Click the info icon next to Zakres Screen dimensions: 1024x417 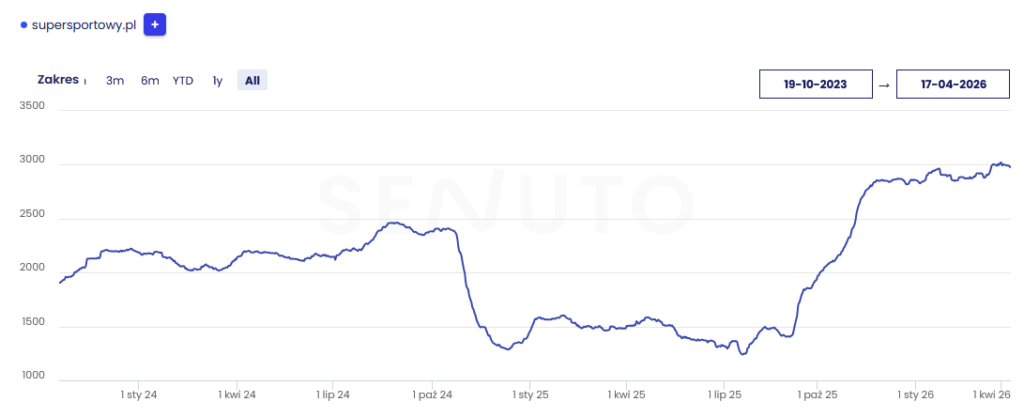[85, 82]
